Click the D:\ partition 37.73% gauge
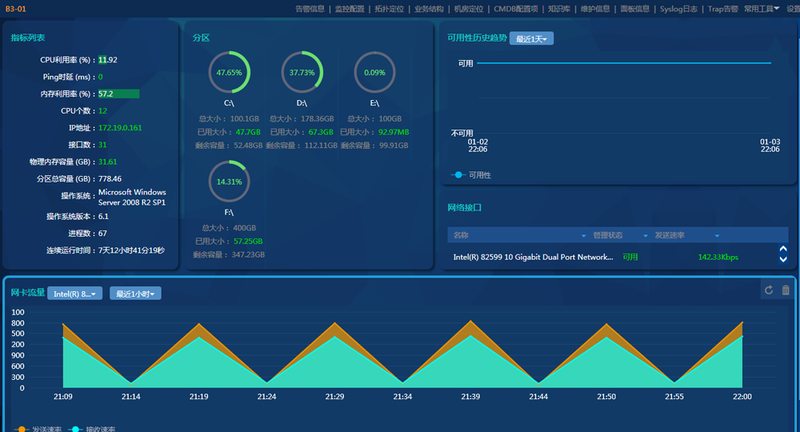 [x=301, y=73]
